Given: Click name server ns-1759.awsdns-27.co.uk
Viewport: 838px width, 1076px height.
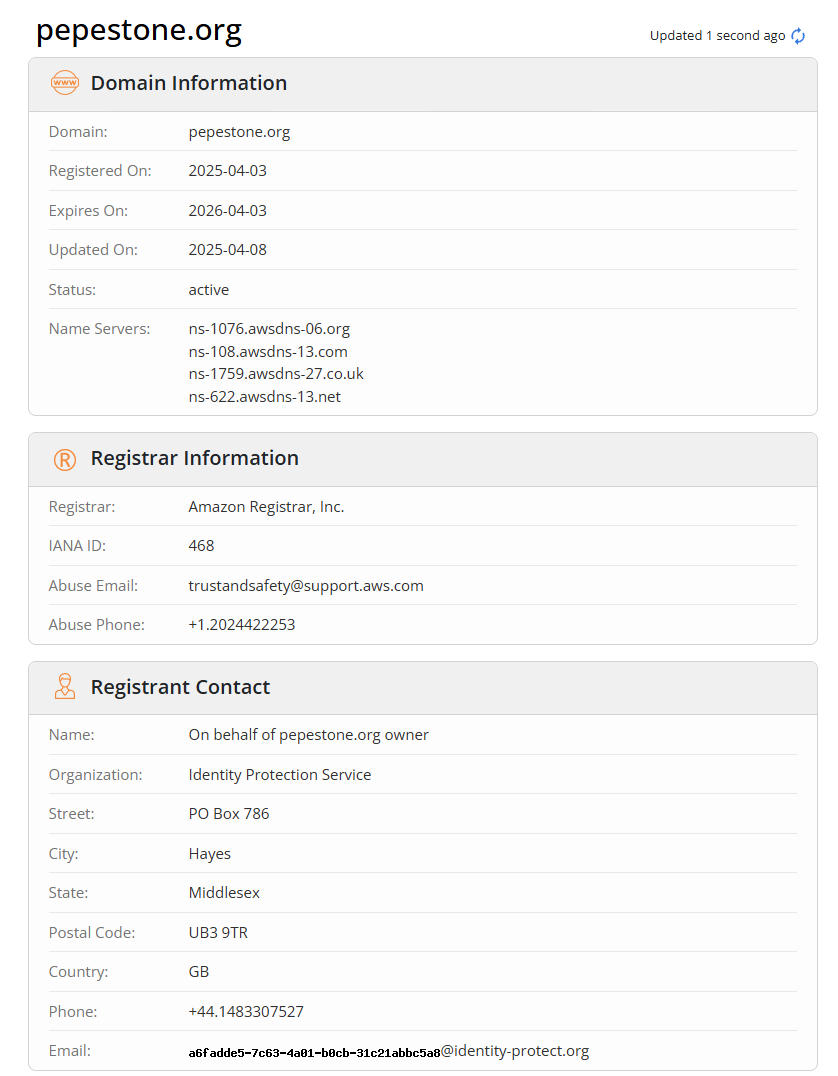Looking at the screenshot, I should pos(276,374).
